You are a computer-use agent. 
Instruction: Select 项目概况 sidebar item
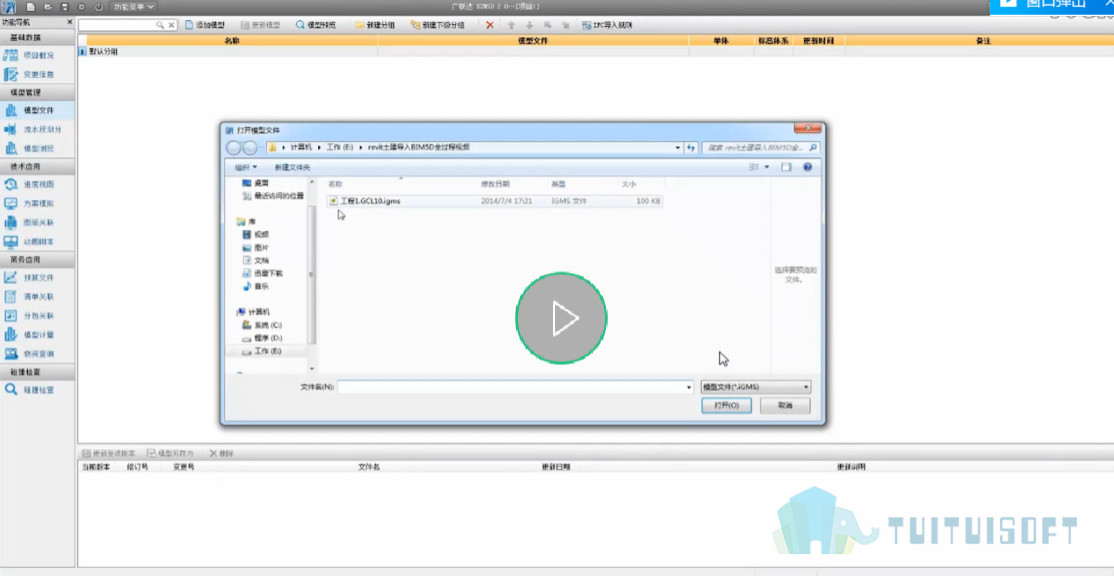tap(38, 55)
